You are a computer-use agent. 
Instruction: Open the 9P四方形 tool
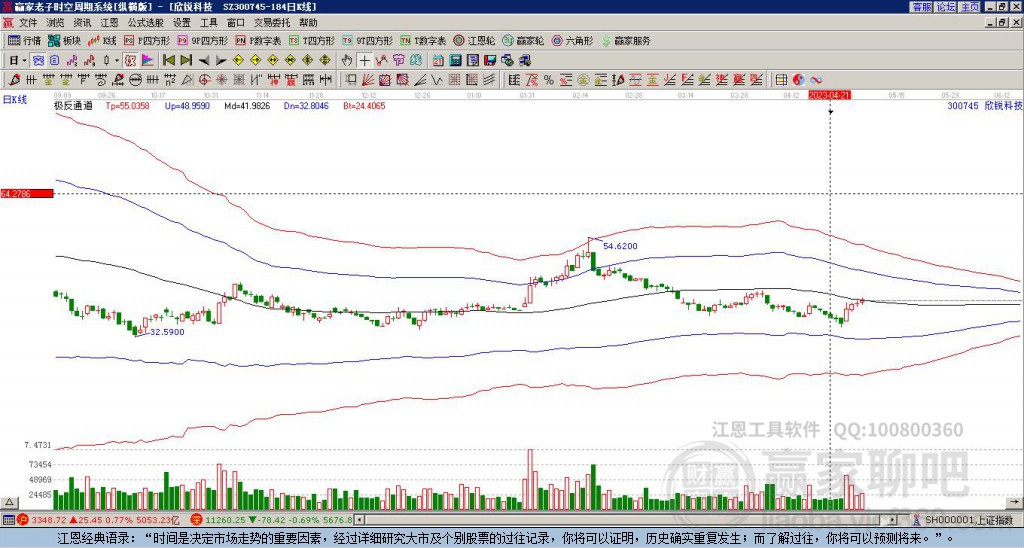(203, 40)
